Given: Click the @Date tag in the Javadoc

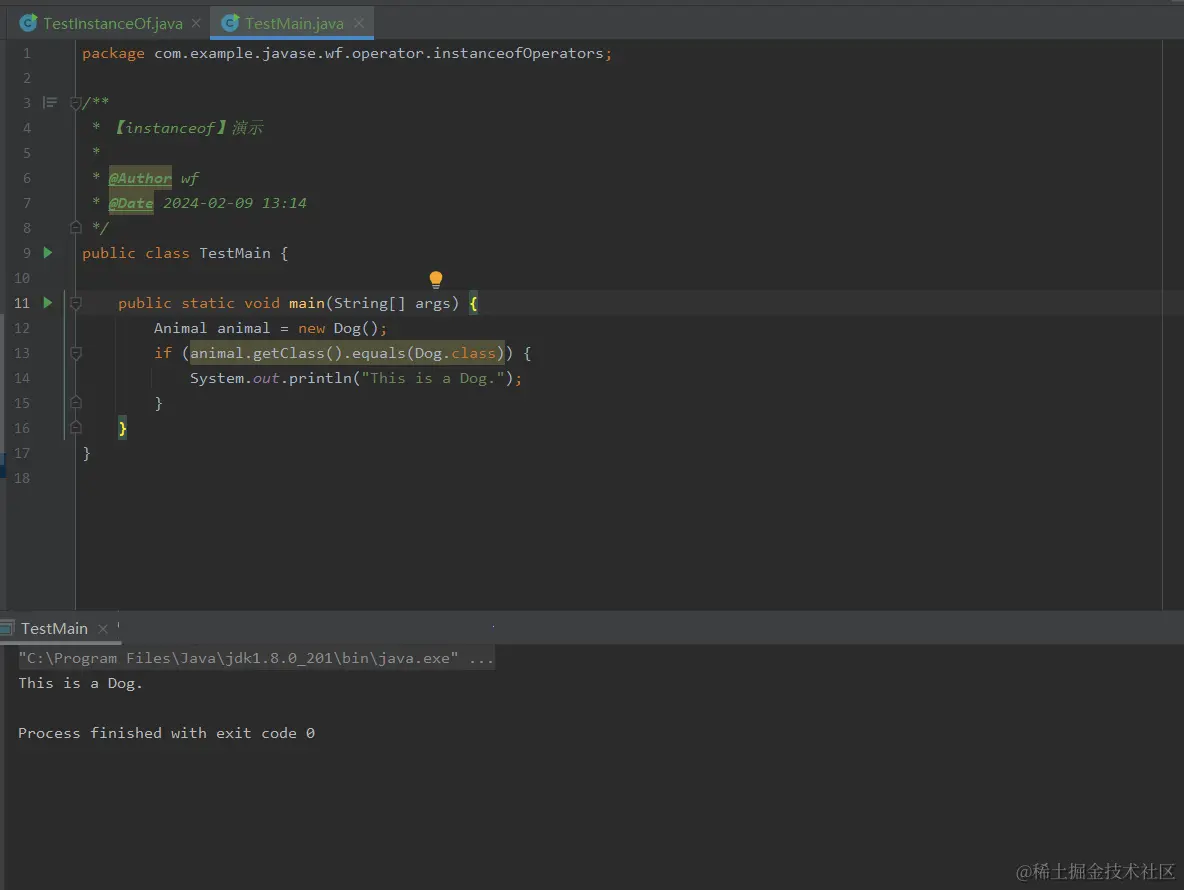Looking at the screenshot, I should (x=131, y=203).
